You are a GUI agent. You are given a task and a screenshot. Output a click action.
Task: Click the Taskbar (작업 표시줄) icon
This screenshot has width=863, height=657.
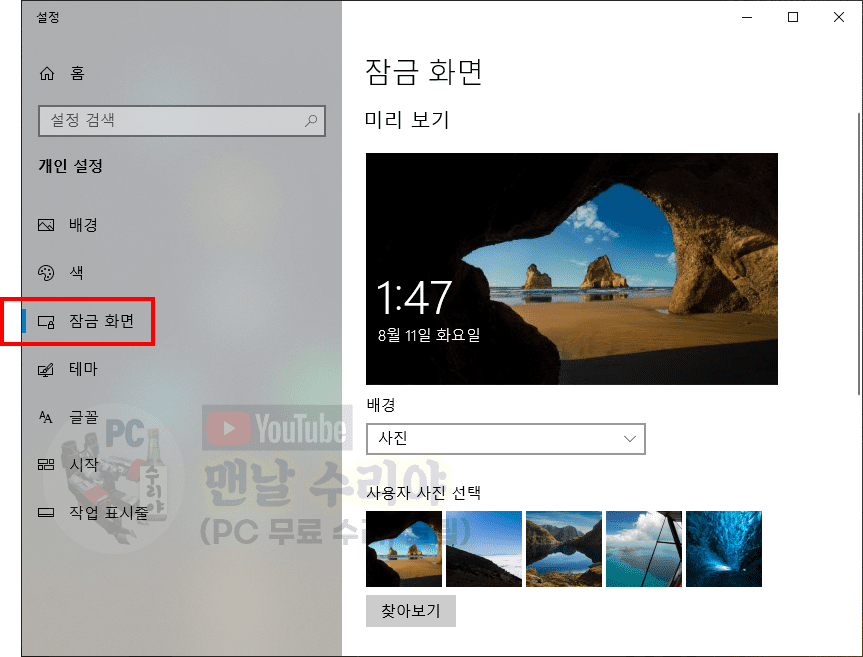point(46,513)
